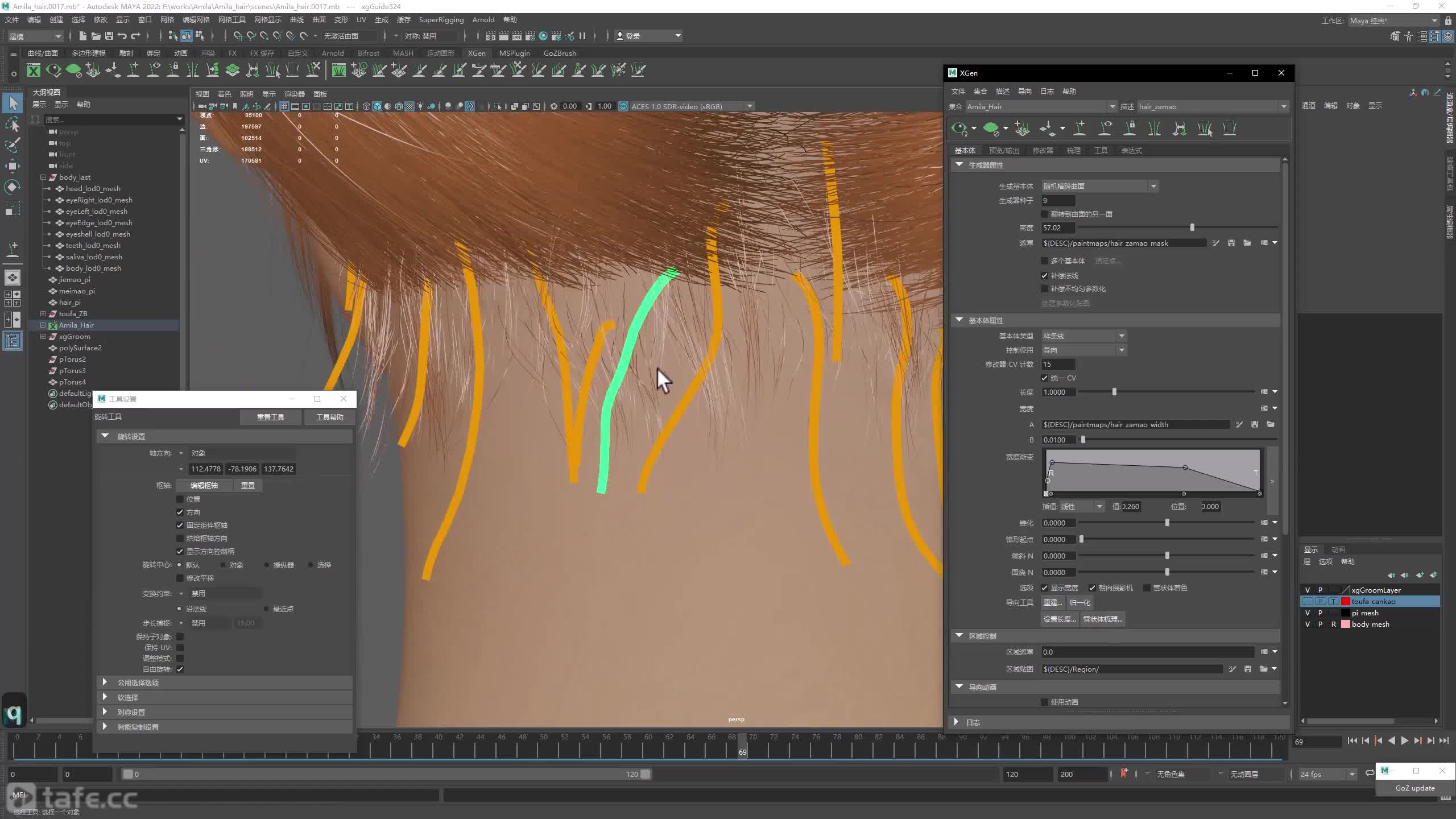Choose the Rotate tool in toolbox
The image size is (1456, 819).
point(13,187)
